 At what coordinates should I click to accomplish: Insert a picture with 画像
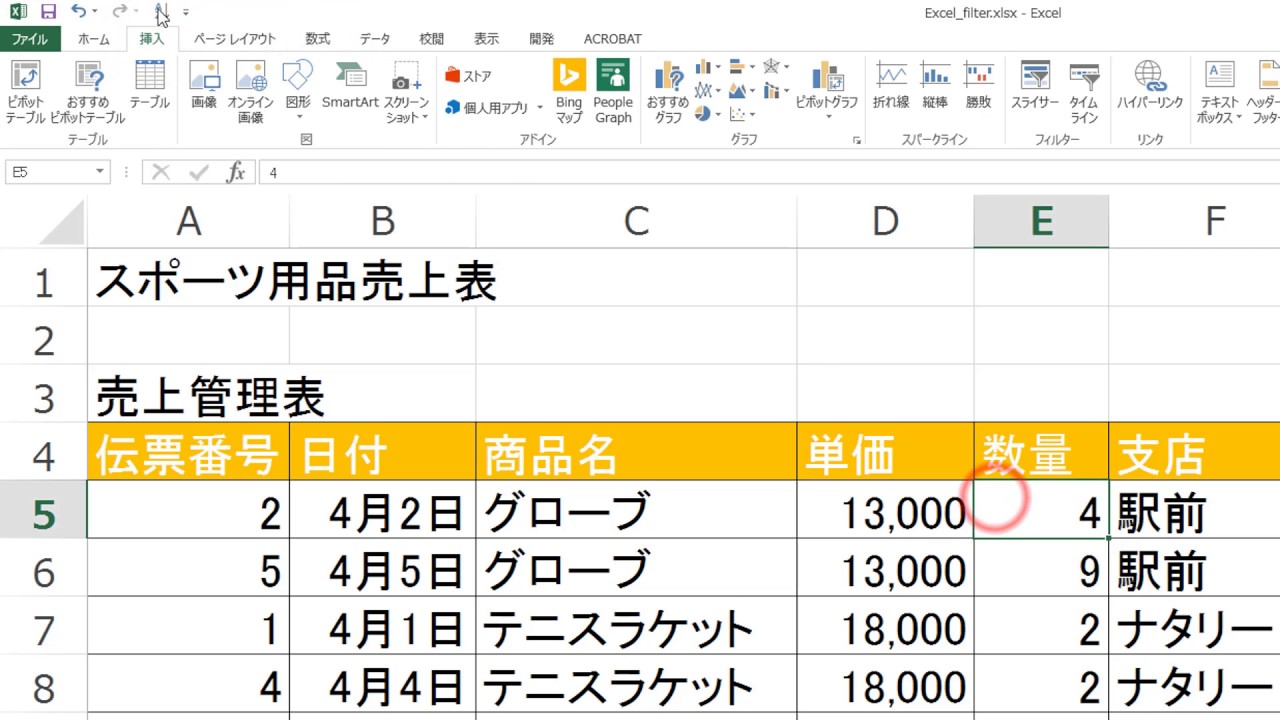204,85
